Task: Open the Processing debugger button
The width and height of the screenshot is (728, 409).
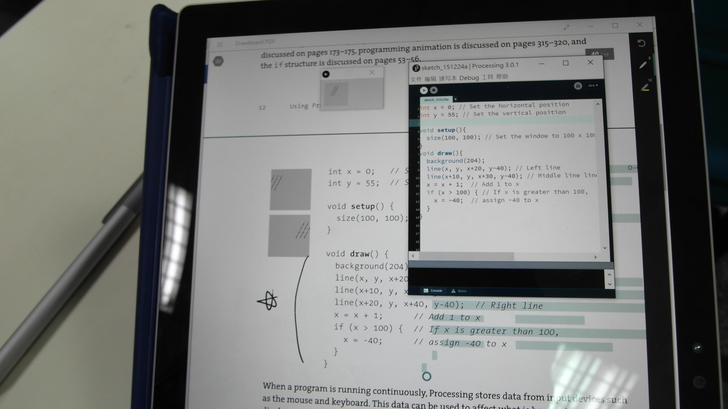Action: pos(578,86)
